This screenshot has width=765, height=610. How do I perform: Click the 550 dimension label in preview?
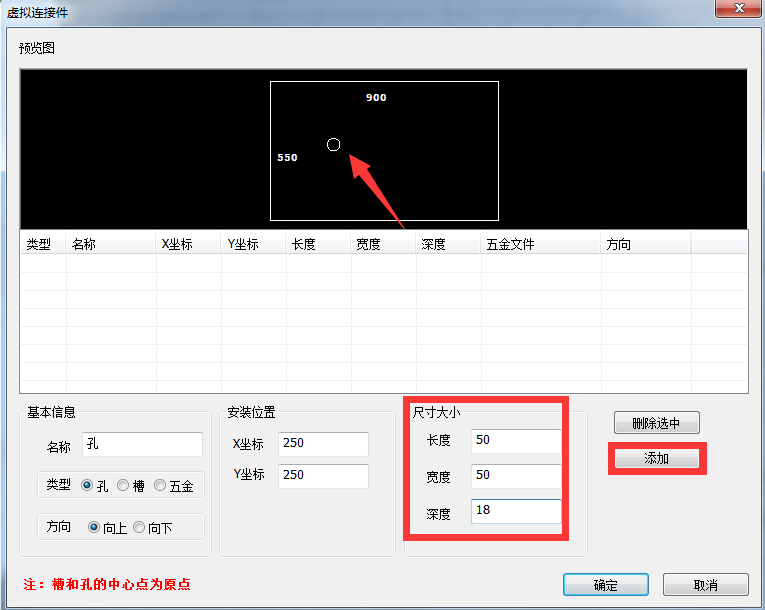[287, 158]
